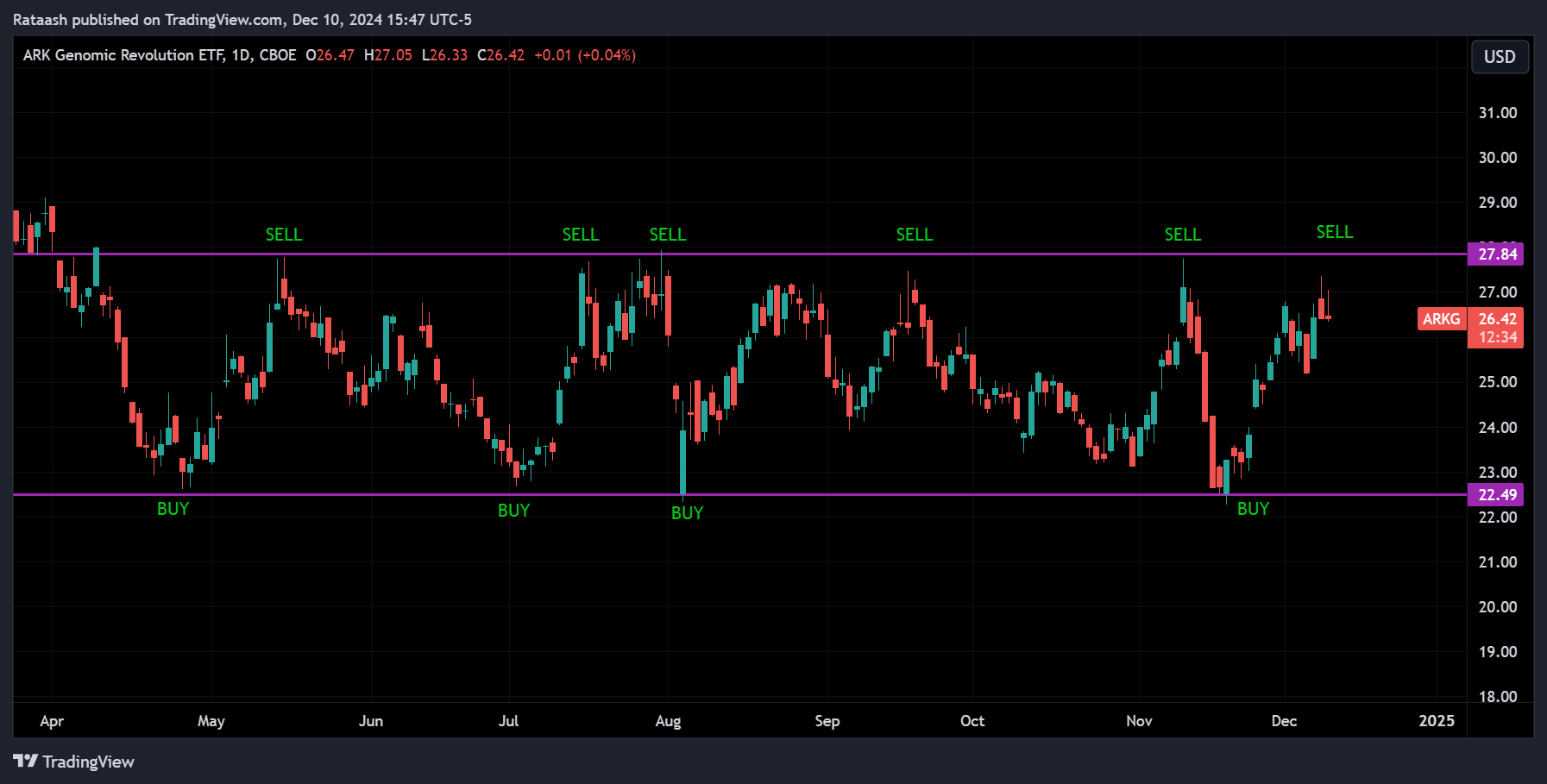Screen dimensions: 1547x784
Task: Click the Jul label on the time axis
Action: click(508, 721)
